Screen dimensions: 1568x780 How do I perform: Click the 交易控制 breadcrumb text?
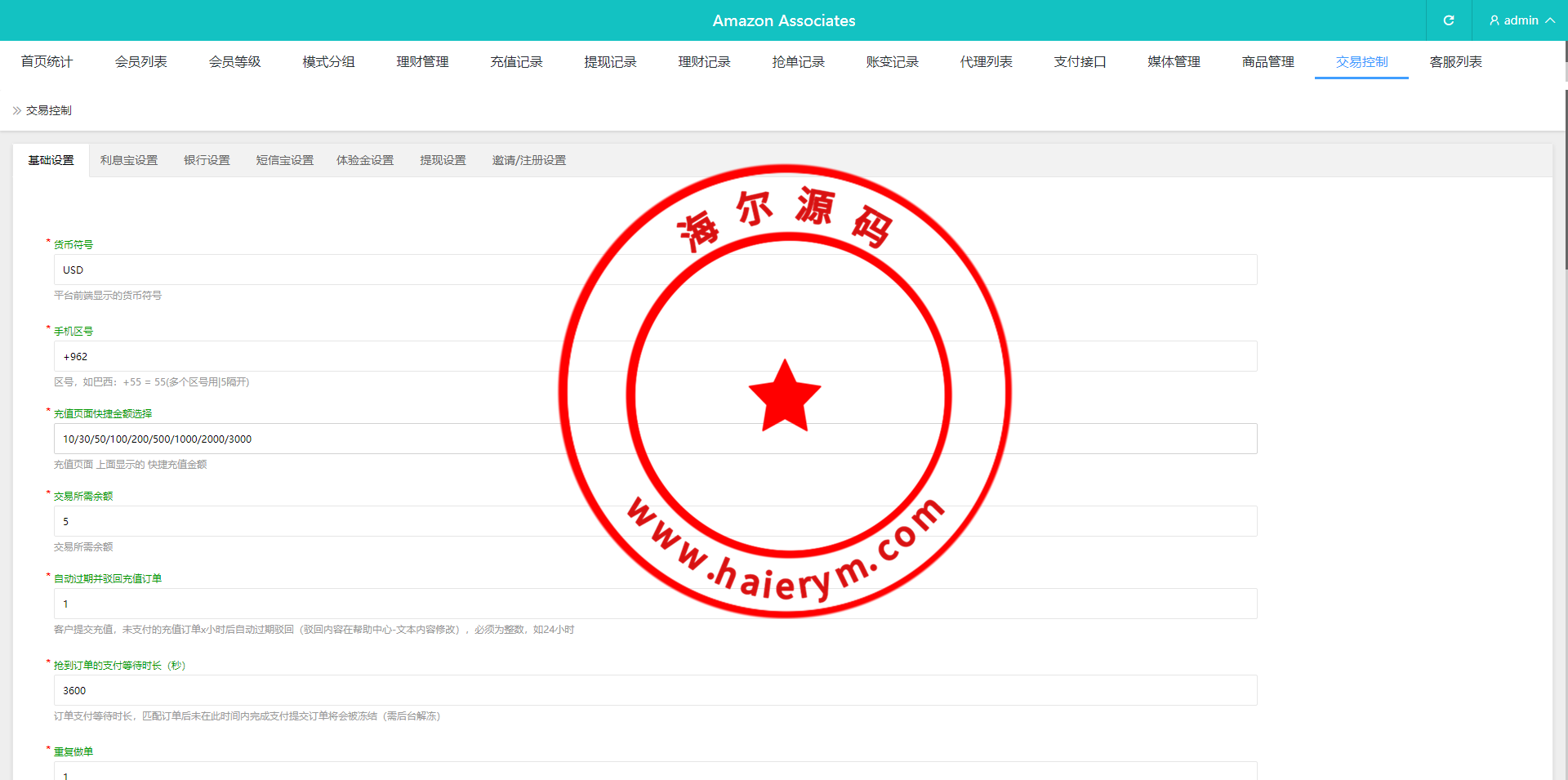49,110
